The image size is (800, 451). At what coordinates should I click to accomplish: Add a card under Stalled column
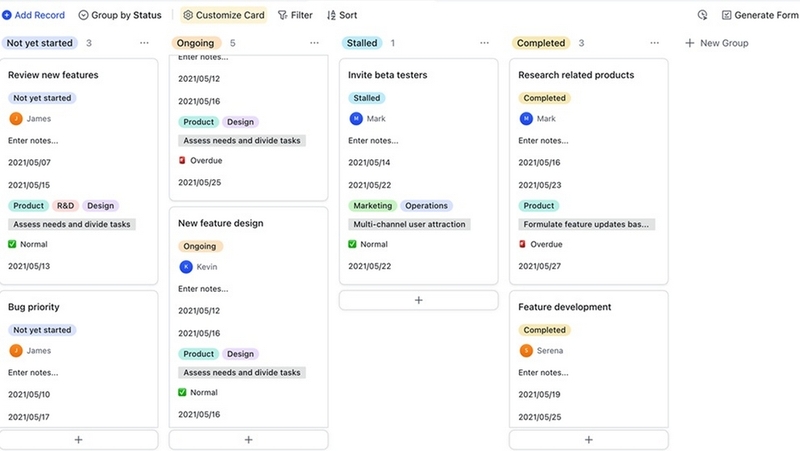point(418,300)
